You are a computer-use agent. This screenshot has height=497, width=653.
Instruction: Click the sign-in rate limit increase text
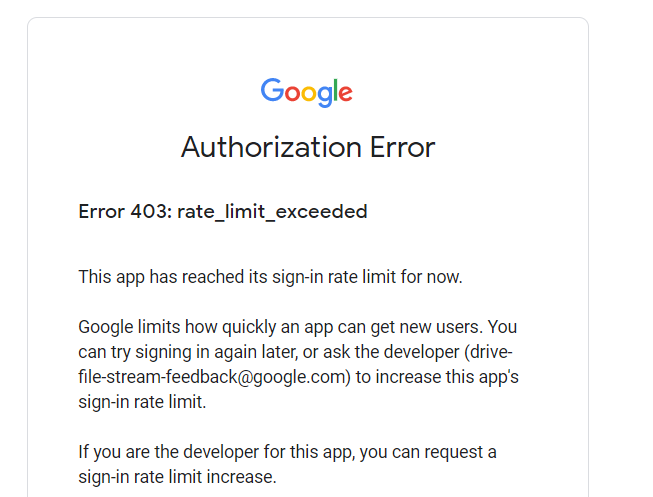177,477
